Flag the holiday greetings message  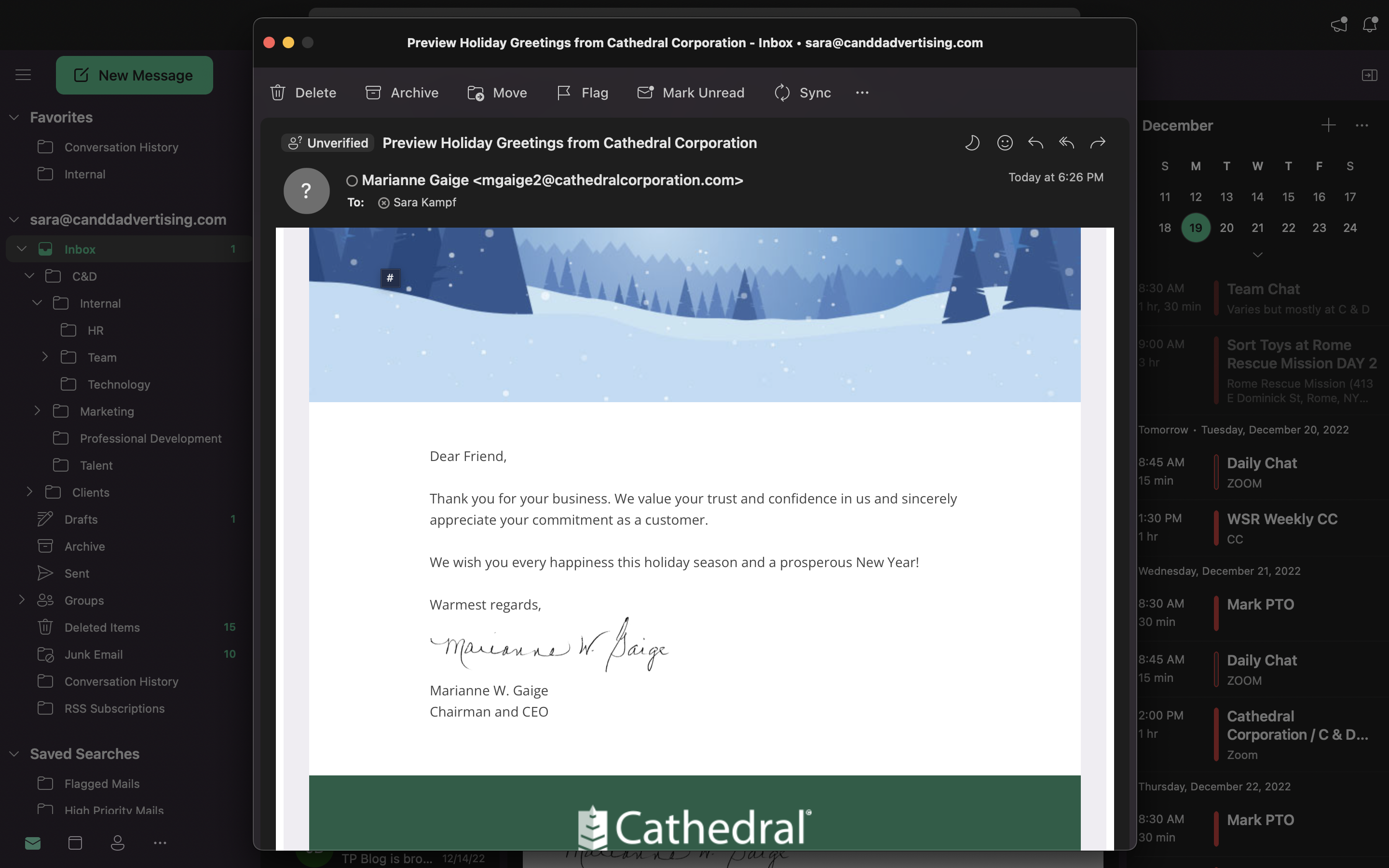pos(582,93)
